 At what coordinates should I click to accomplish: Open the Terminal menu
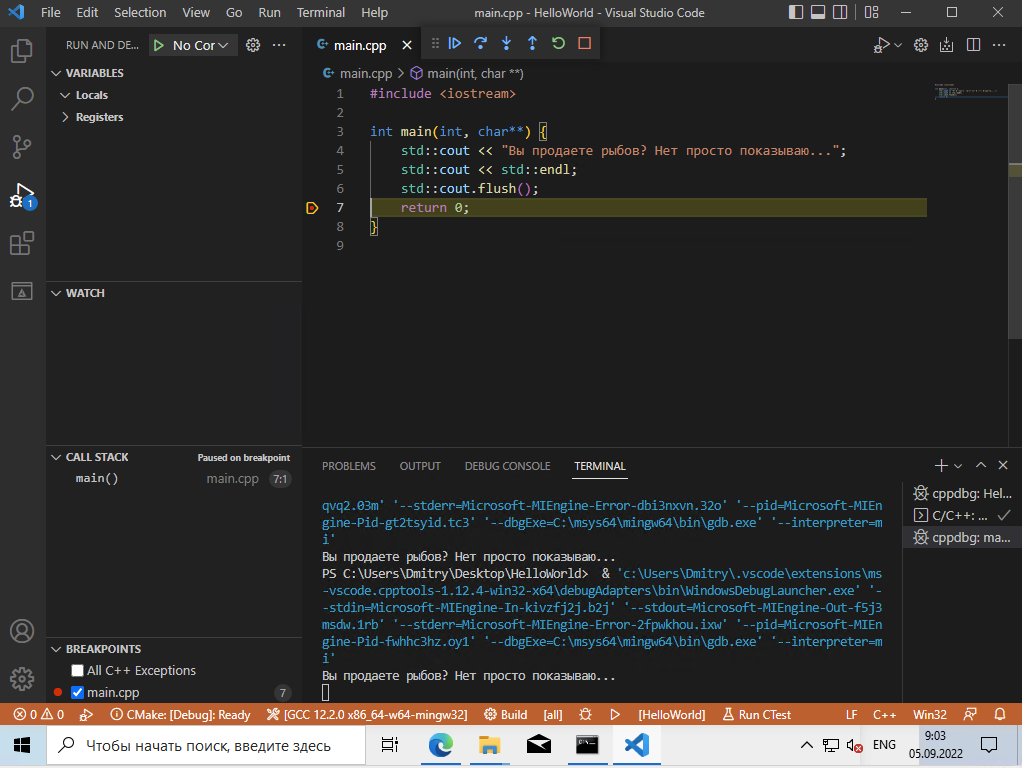(x=320, y=12)
